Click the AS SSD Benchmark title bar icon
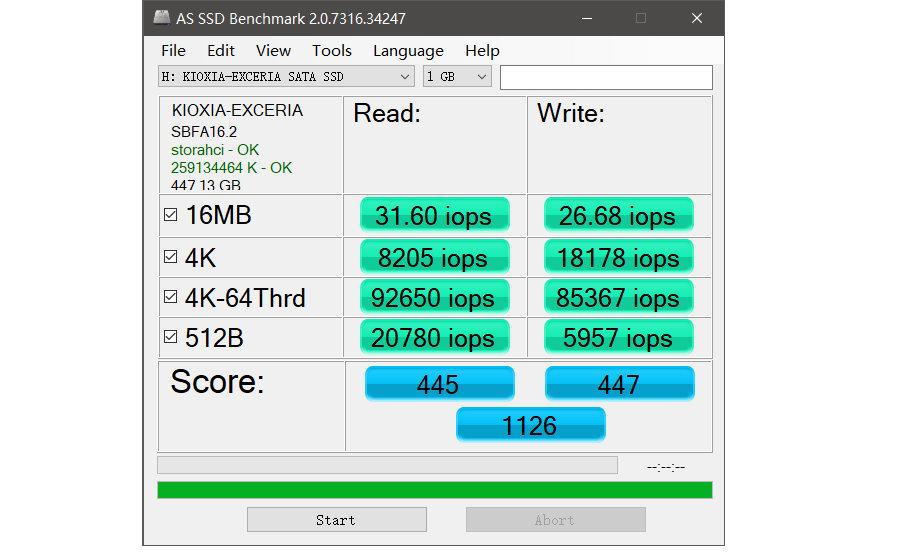The image size is (900, 559). coord(161,18)
